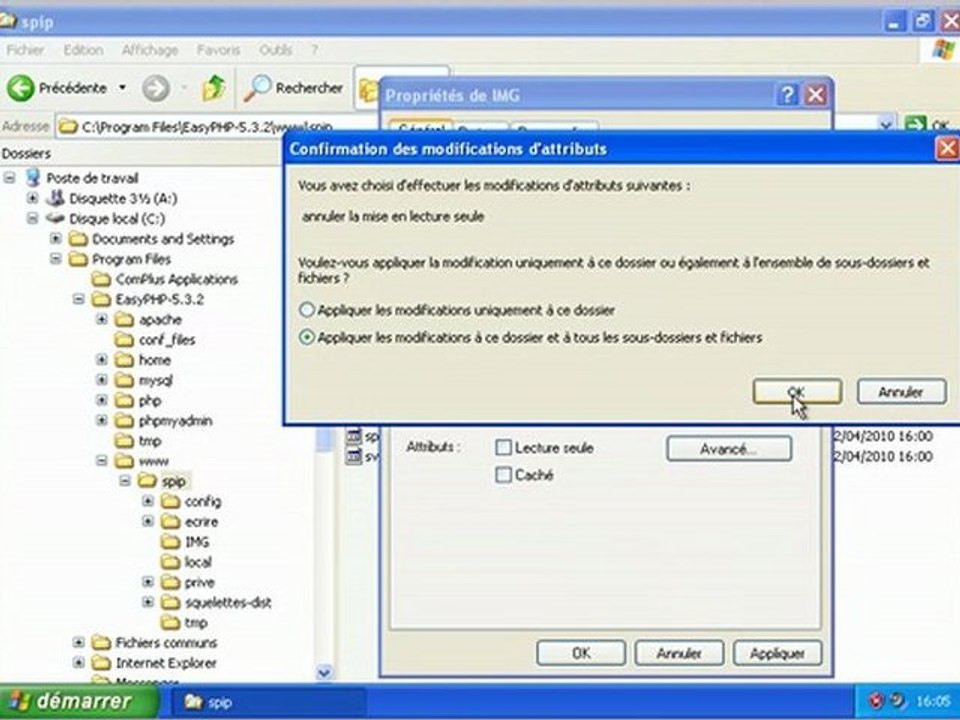Viewport: 960px width, 720px height.
Task: Click the red shield tray icon
Action: tap(877, 700)
